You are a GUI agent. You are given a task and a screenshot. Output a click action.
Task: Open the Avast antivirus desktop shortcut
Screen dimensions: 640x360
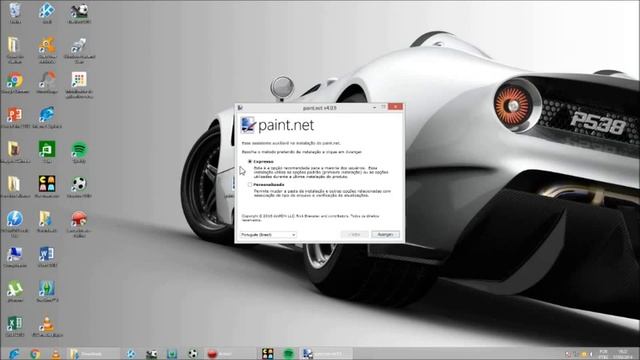click(x=47, y=50)
